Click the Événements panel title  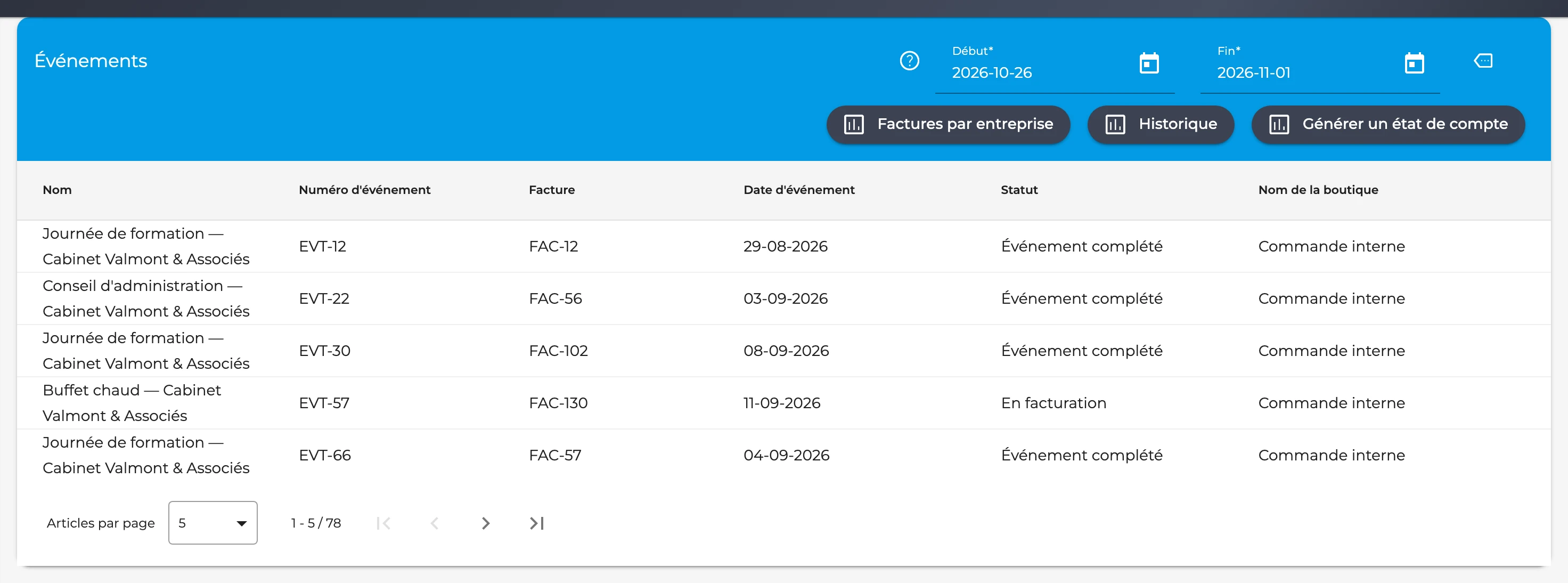coord(91,61)
